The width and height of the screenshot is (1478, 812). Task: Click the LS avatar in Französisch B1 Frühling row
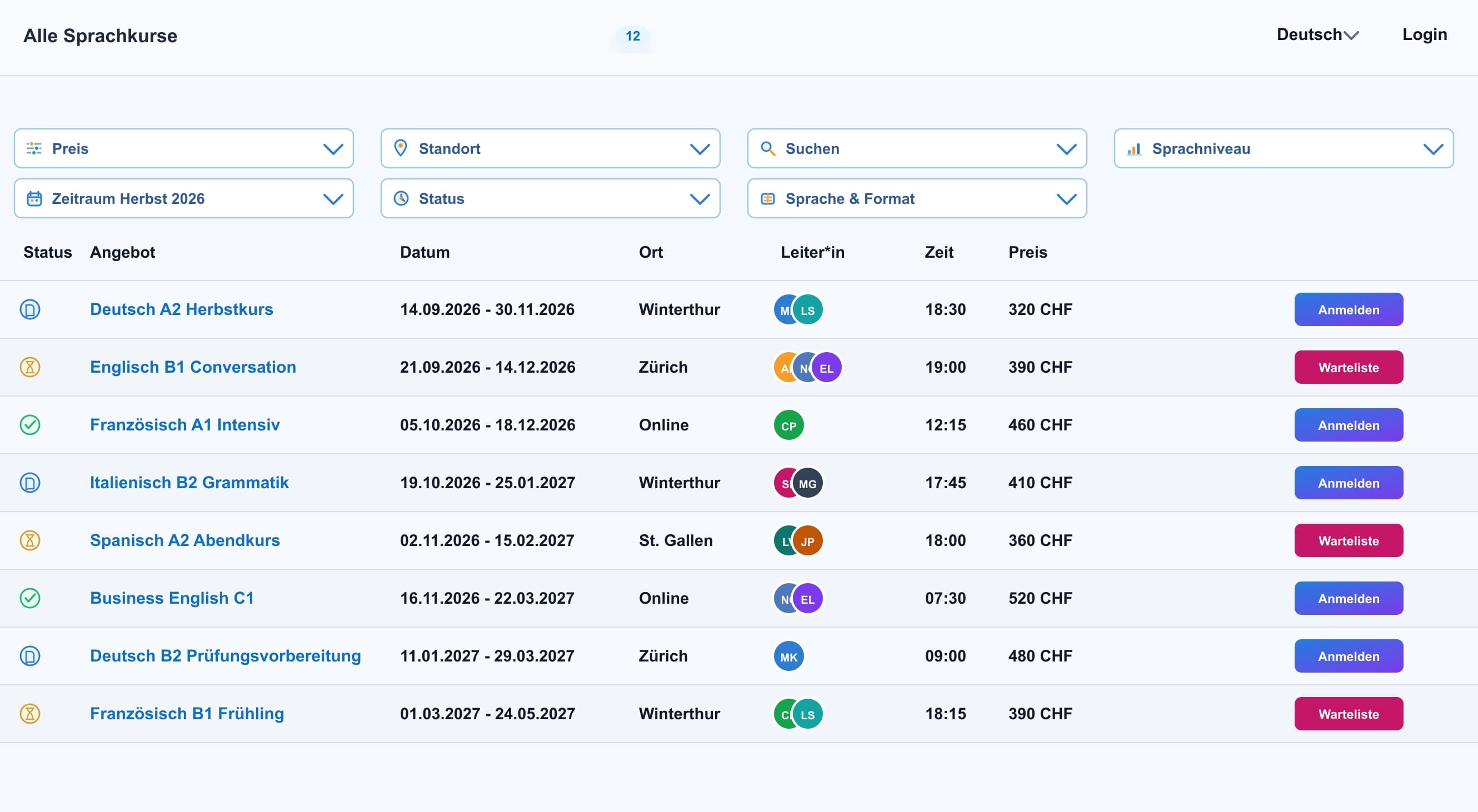coord(808,714)
